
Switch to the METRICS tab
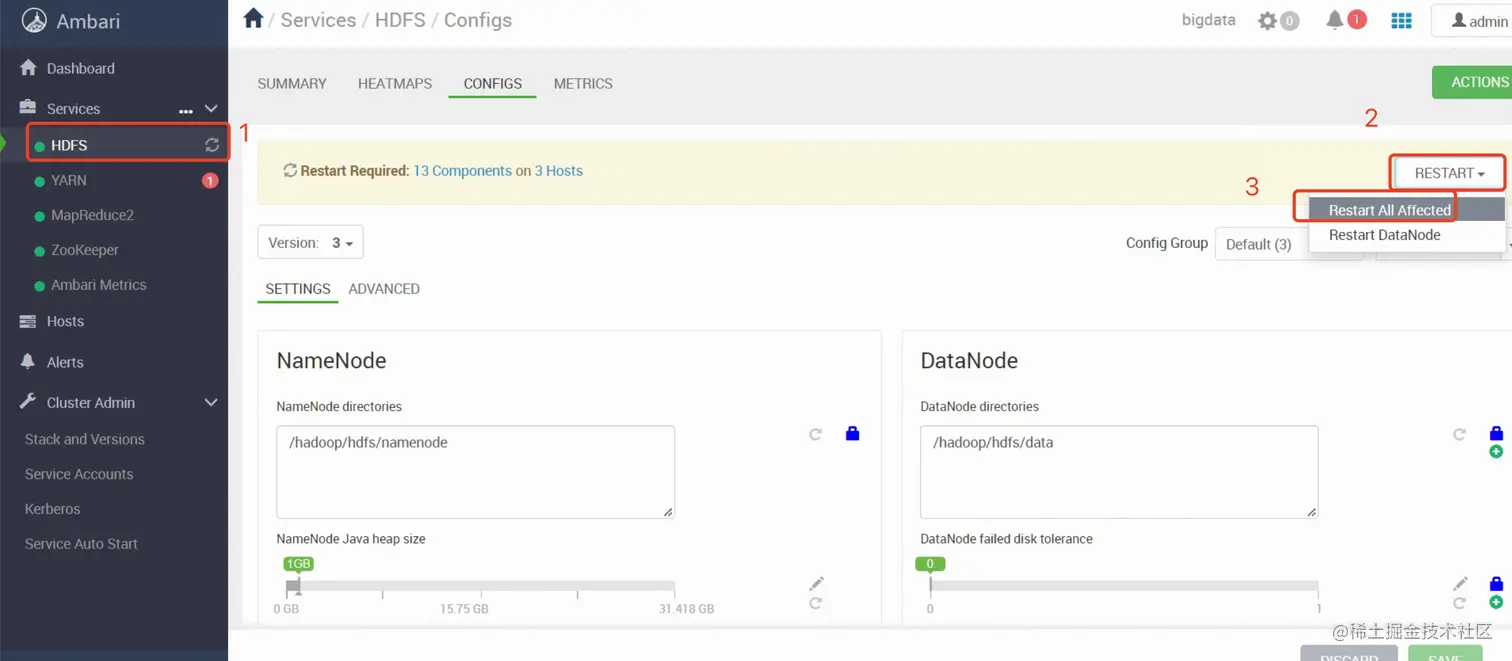pyautogui.click(x=583, y=84)
